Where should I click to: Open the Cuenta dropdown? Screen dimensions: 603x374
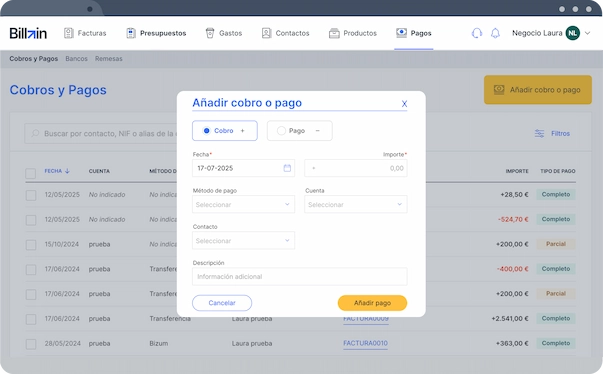pyautogui.click(x=356, y=204)
